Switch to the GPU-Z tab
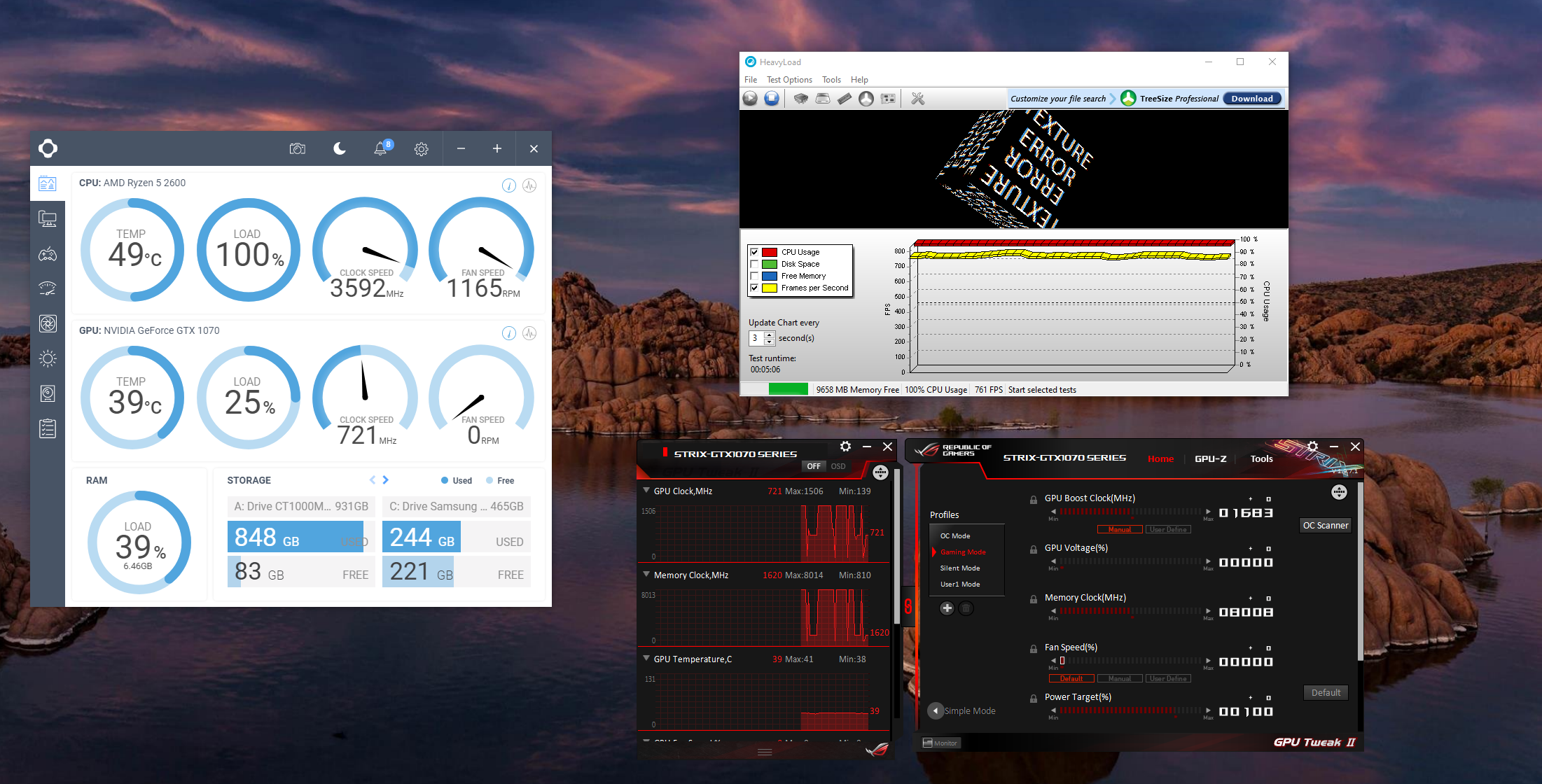 coord(1210,459)
